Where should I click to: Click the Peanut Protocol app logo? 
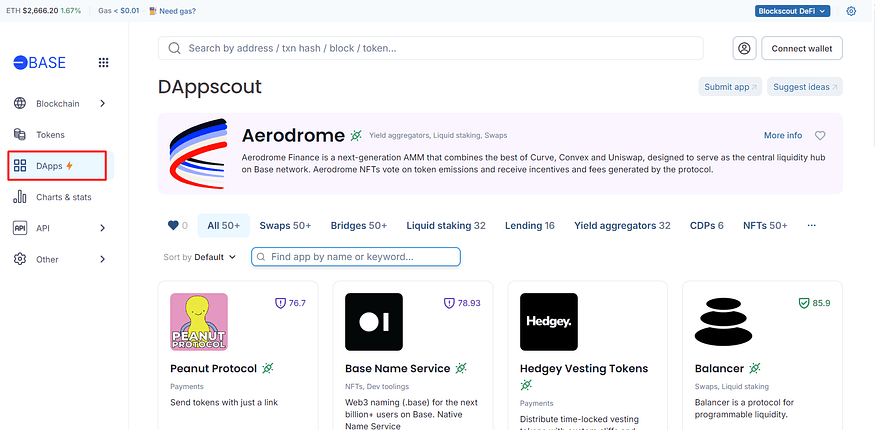coord(199,322)
